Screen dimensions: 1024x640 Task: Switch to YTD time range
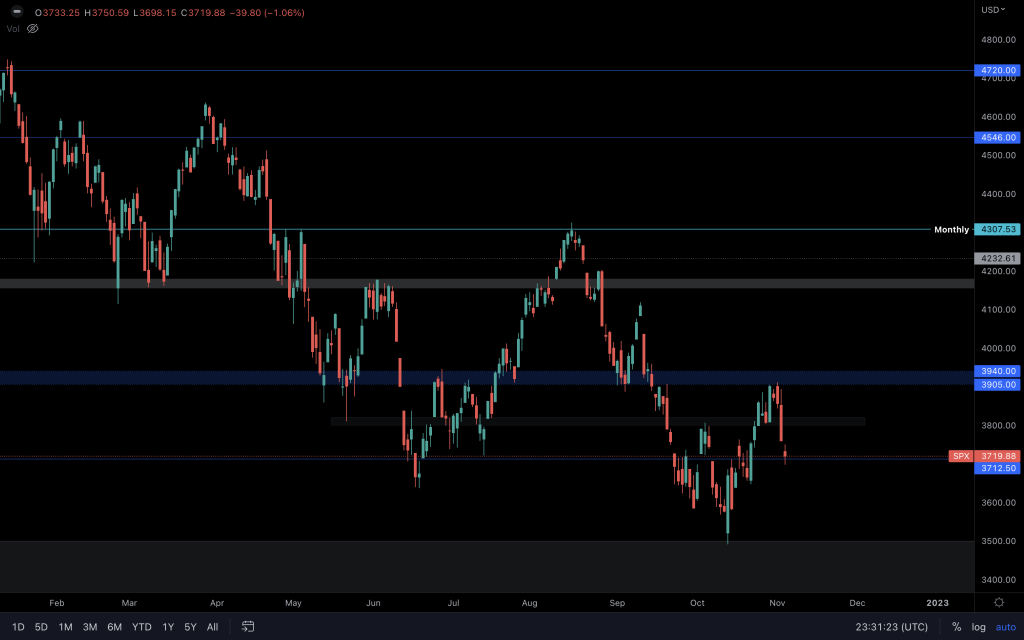pyautogui.click(x=142, y=627)
